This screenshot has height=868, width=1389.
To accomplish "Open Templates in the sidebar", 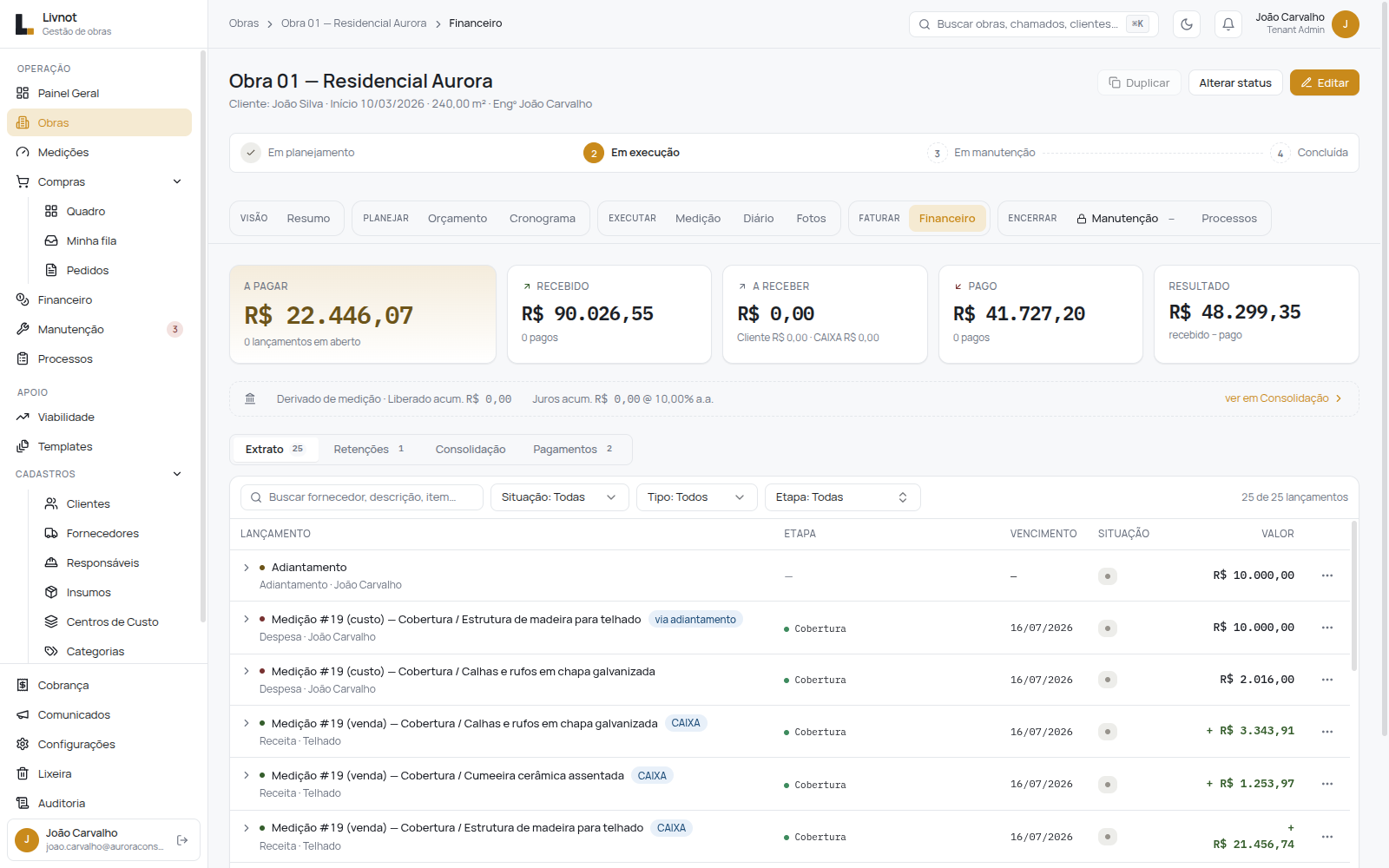I will click(x=99, y=446).
